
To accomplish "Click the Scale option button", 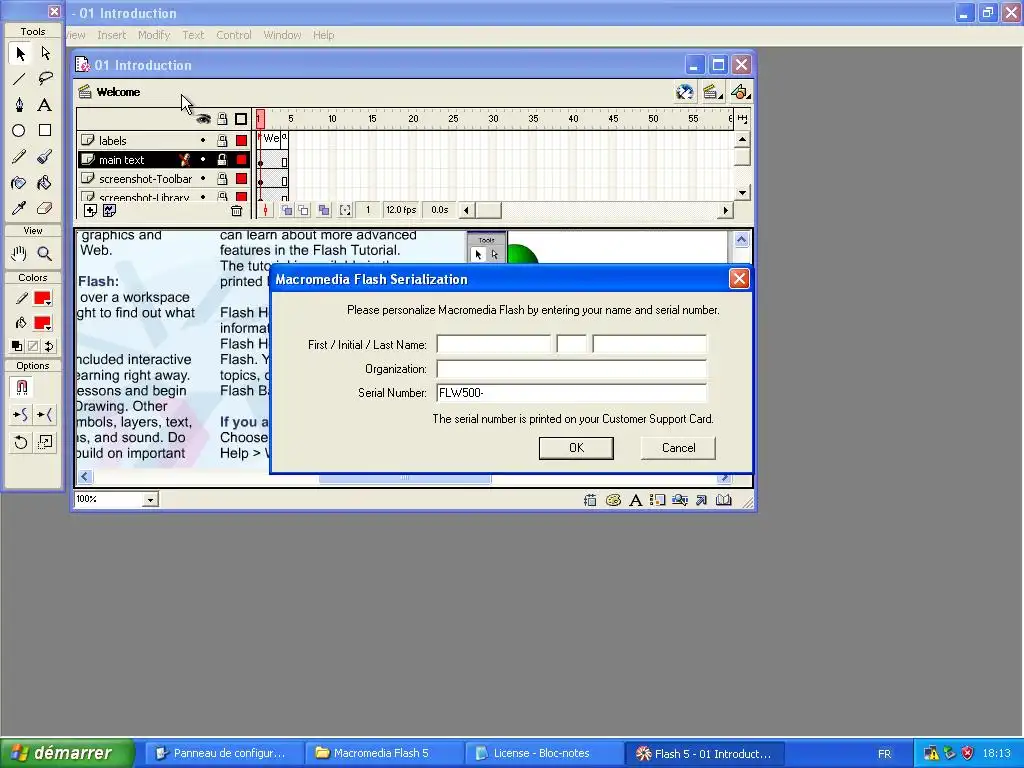I will click(x=45, y=443).
